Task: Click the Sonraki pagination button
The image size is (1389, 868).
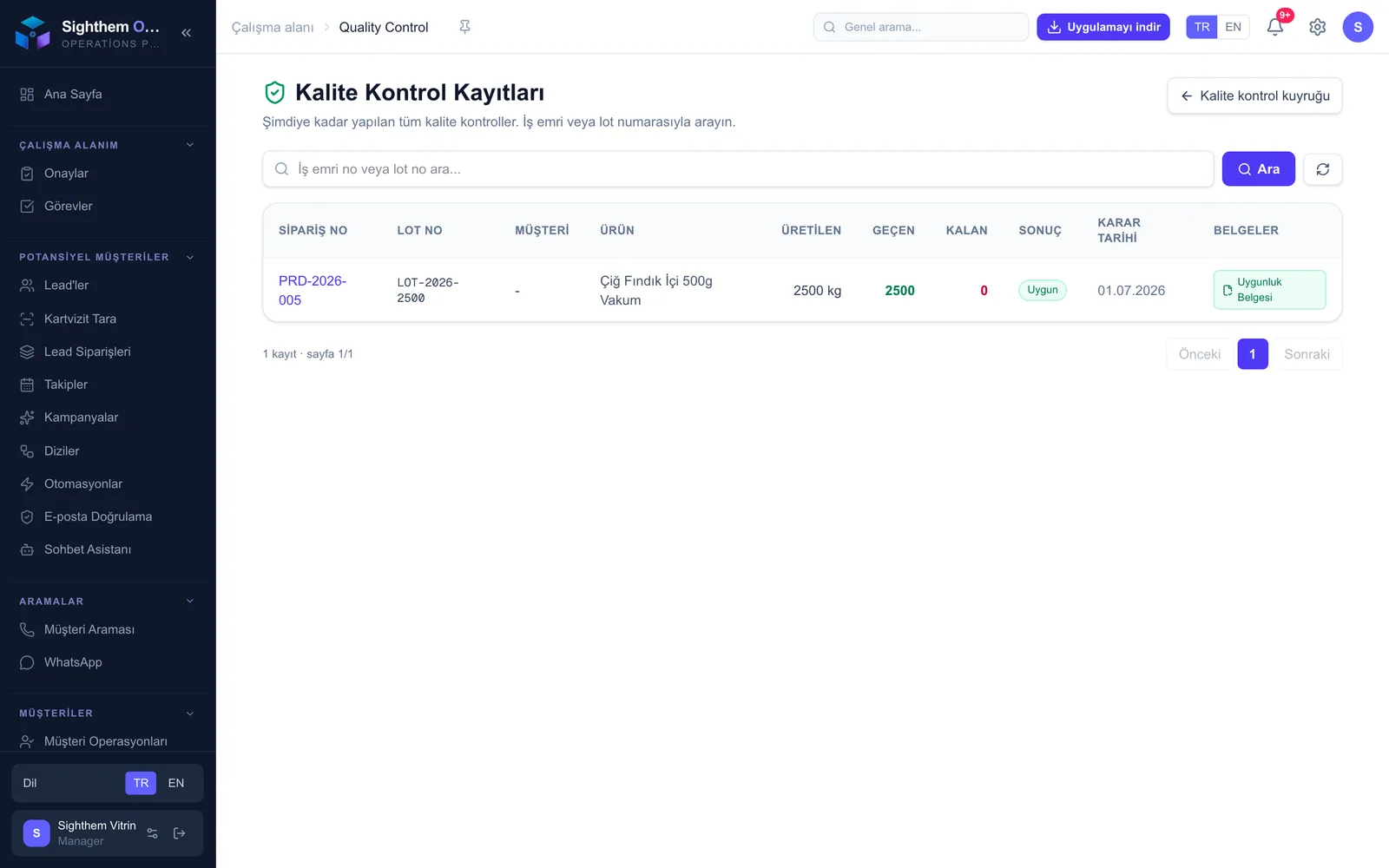Action: 1307,354
